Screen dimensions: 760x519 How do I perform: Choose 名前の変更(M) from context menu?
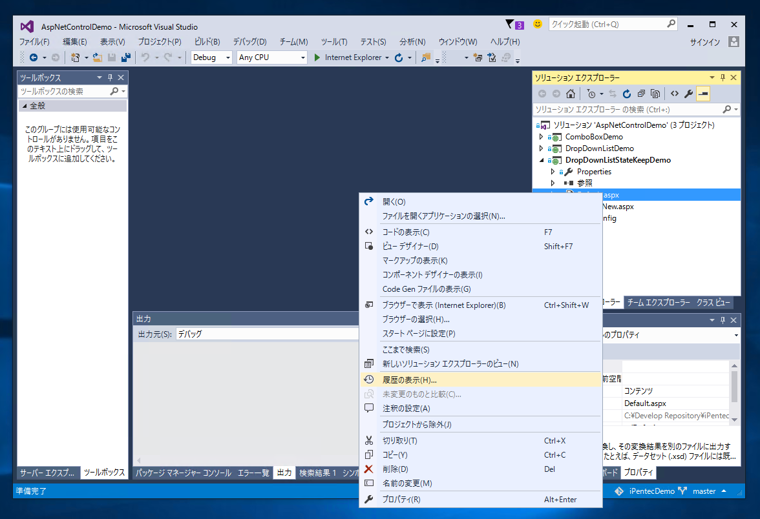tap(480, 484)
